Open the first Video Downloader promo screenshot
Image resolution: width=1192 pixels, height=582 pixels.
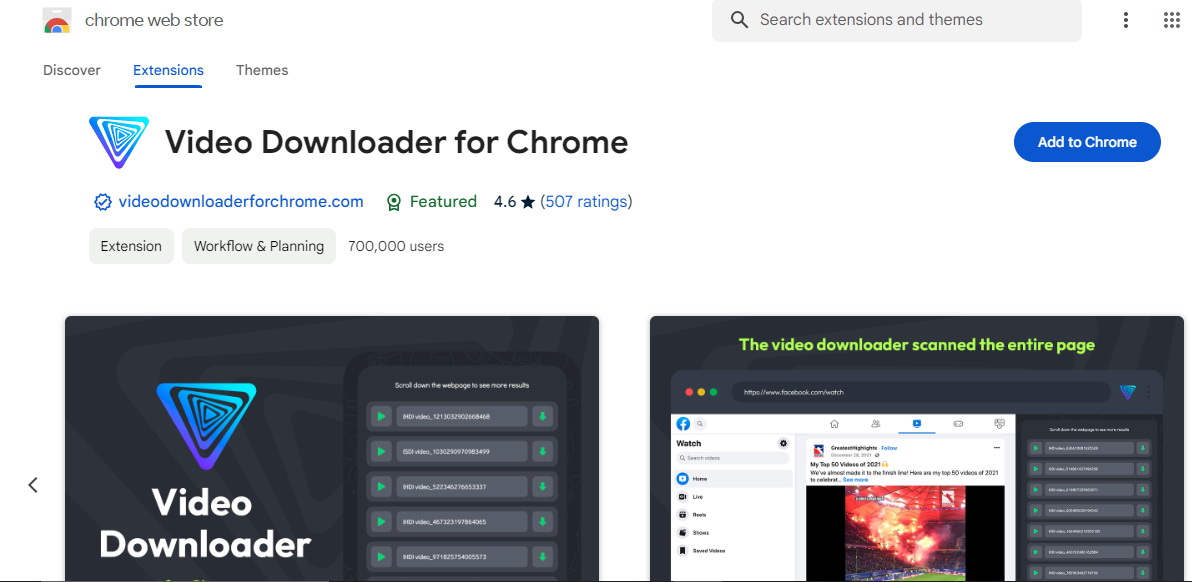click(x=332, y=448)
